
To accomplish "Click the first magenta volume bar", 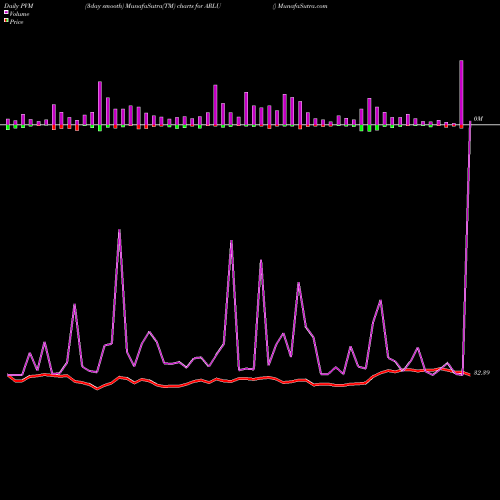I will point(8,122).
